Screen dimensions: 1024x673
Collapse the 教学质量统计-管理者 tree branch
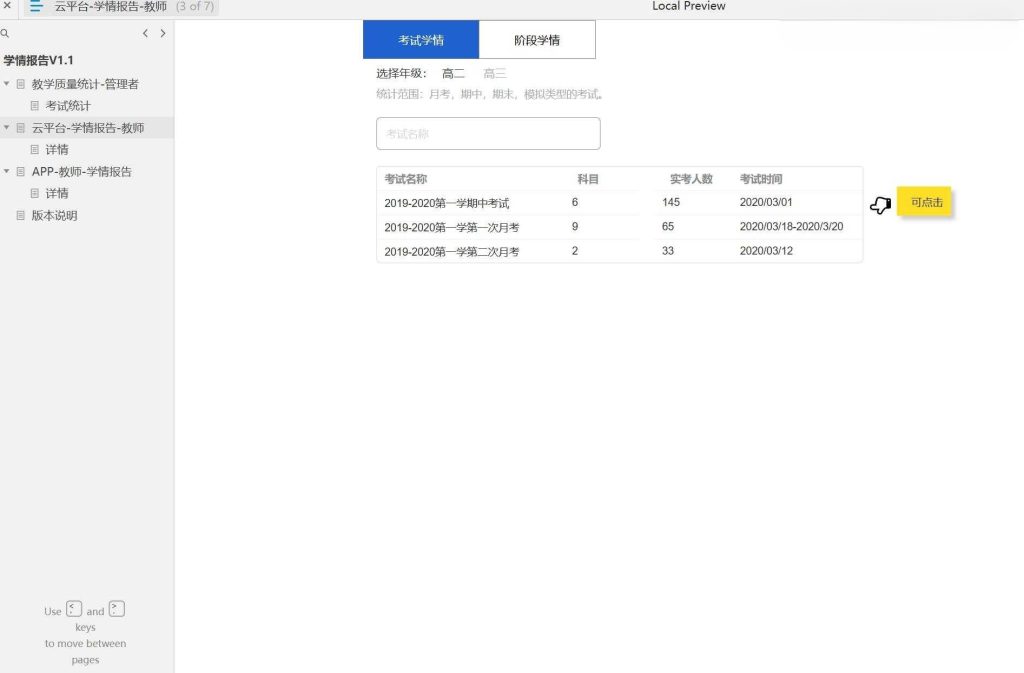coord(7,83)
